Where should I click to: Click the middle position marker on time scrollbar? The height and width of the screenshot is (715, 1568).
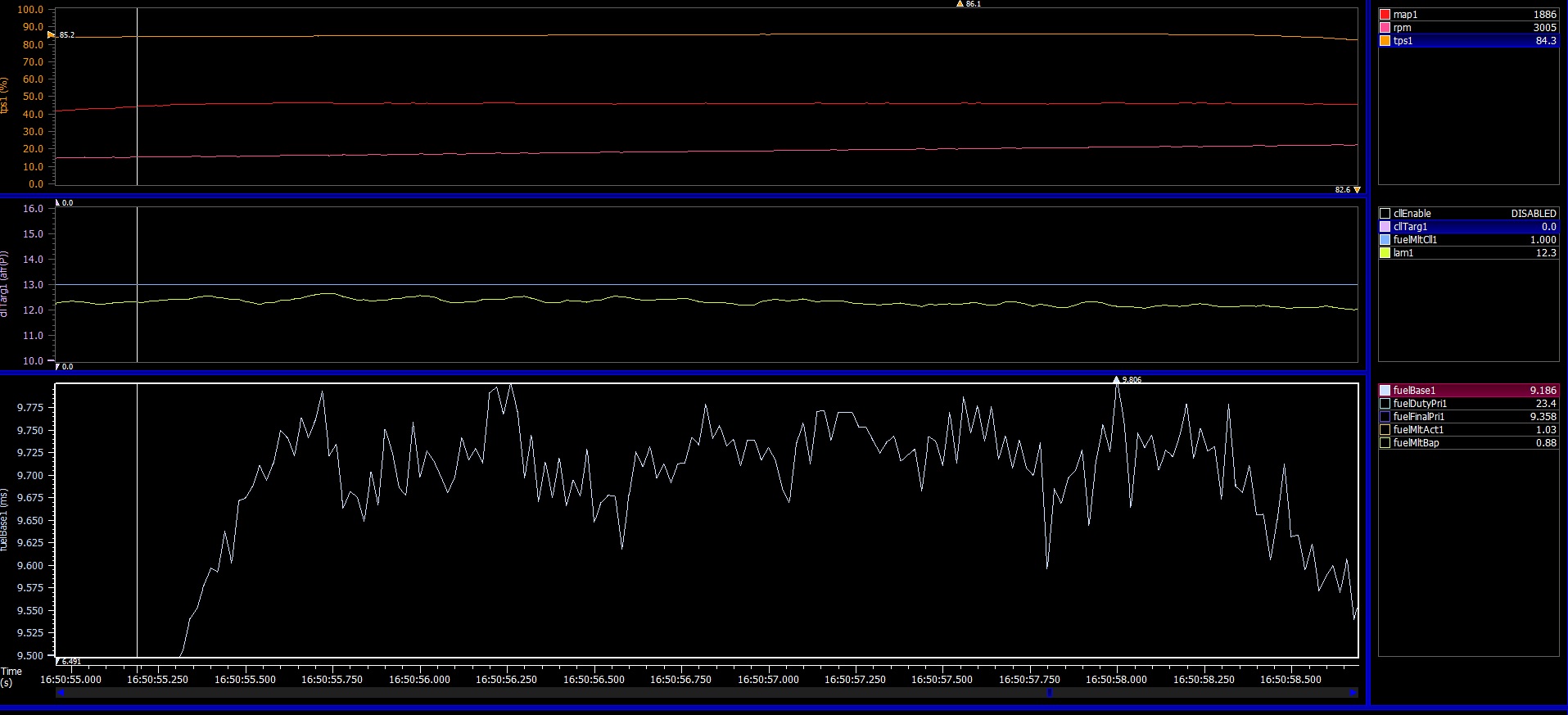point(1050,693)
